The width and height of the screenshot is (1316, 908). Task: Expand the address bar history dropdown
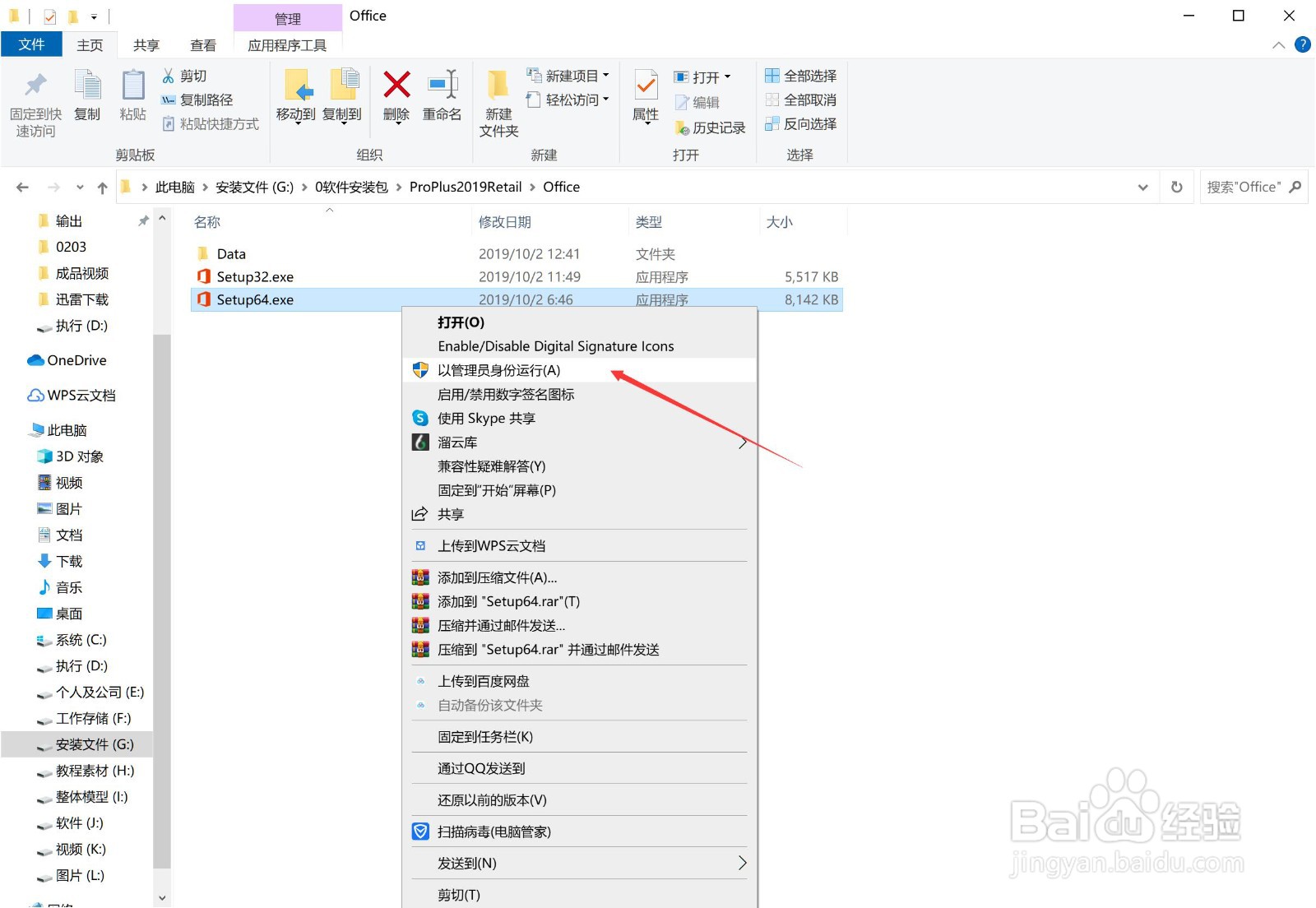tap(1142, 188)
